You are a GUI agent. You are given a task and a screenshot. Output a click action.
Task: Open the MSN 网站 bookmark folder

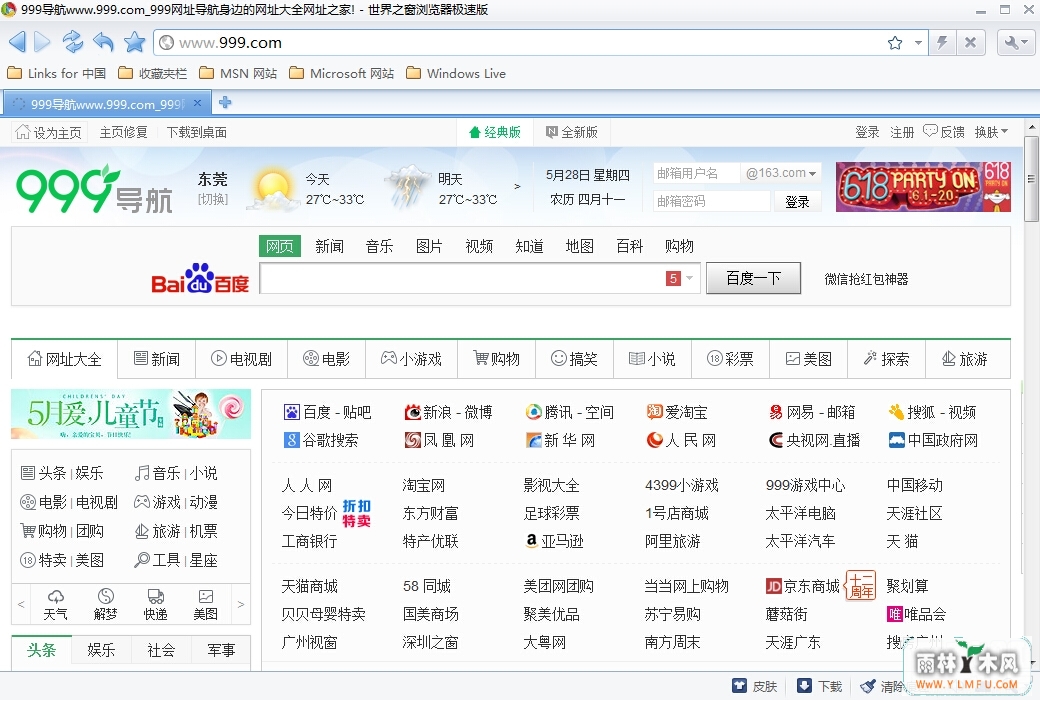(x=238, y=74)
